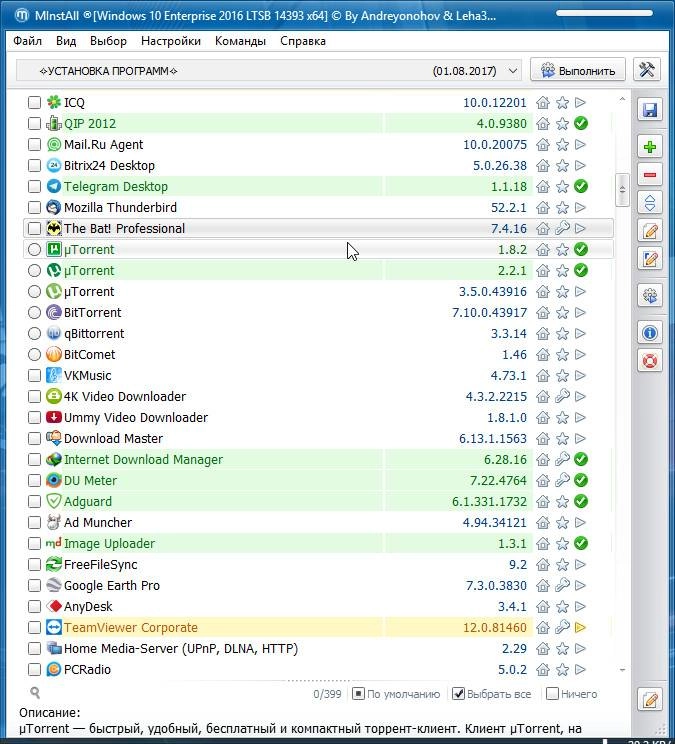
Task: Click the horizontal splitter dots below list
Action: (x=318, y=680)
